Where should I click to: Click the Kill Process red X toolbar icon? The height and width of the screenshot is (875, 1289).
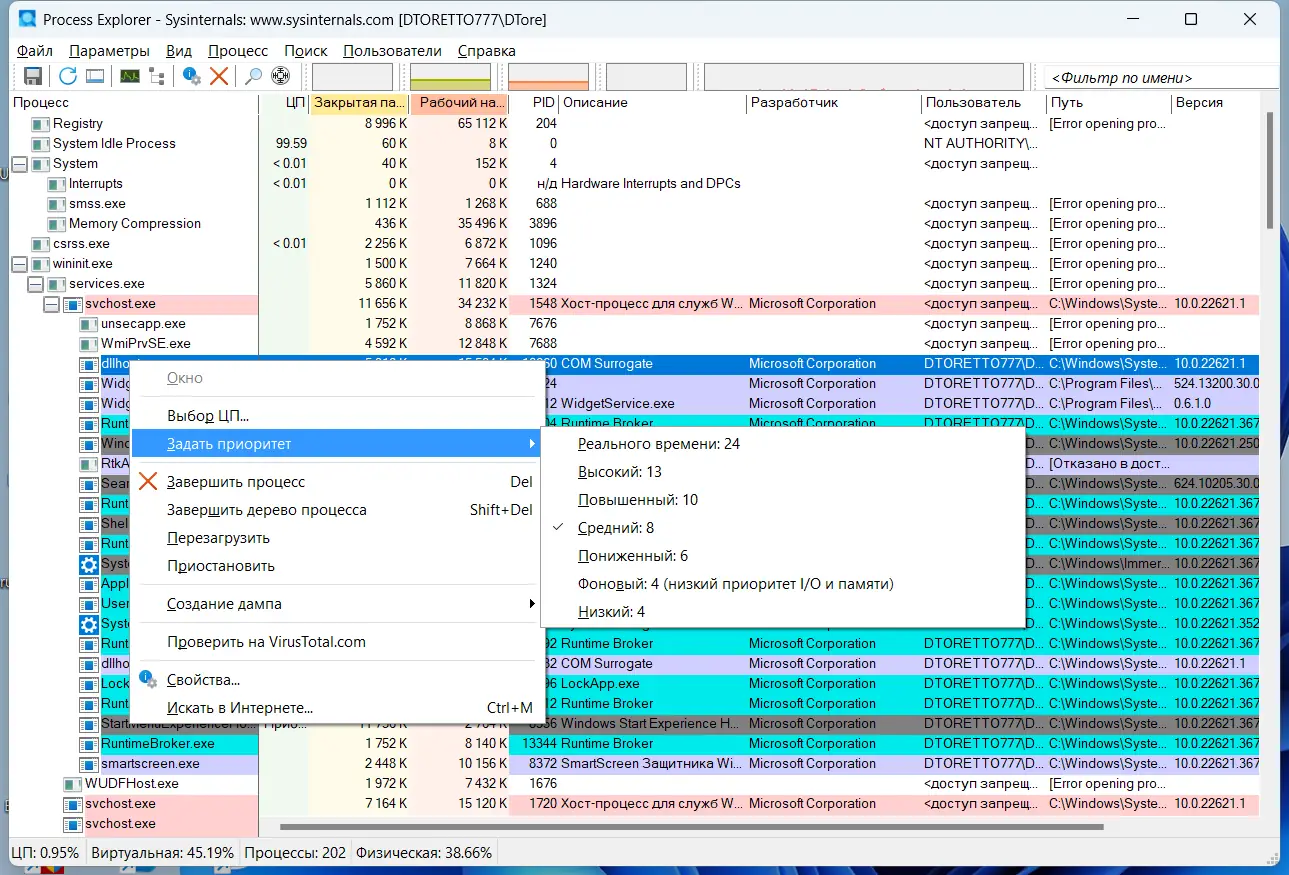pyautogui.click(x=219, y=76)
